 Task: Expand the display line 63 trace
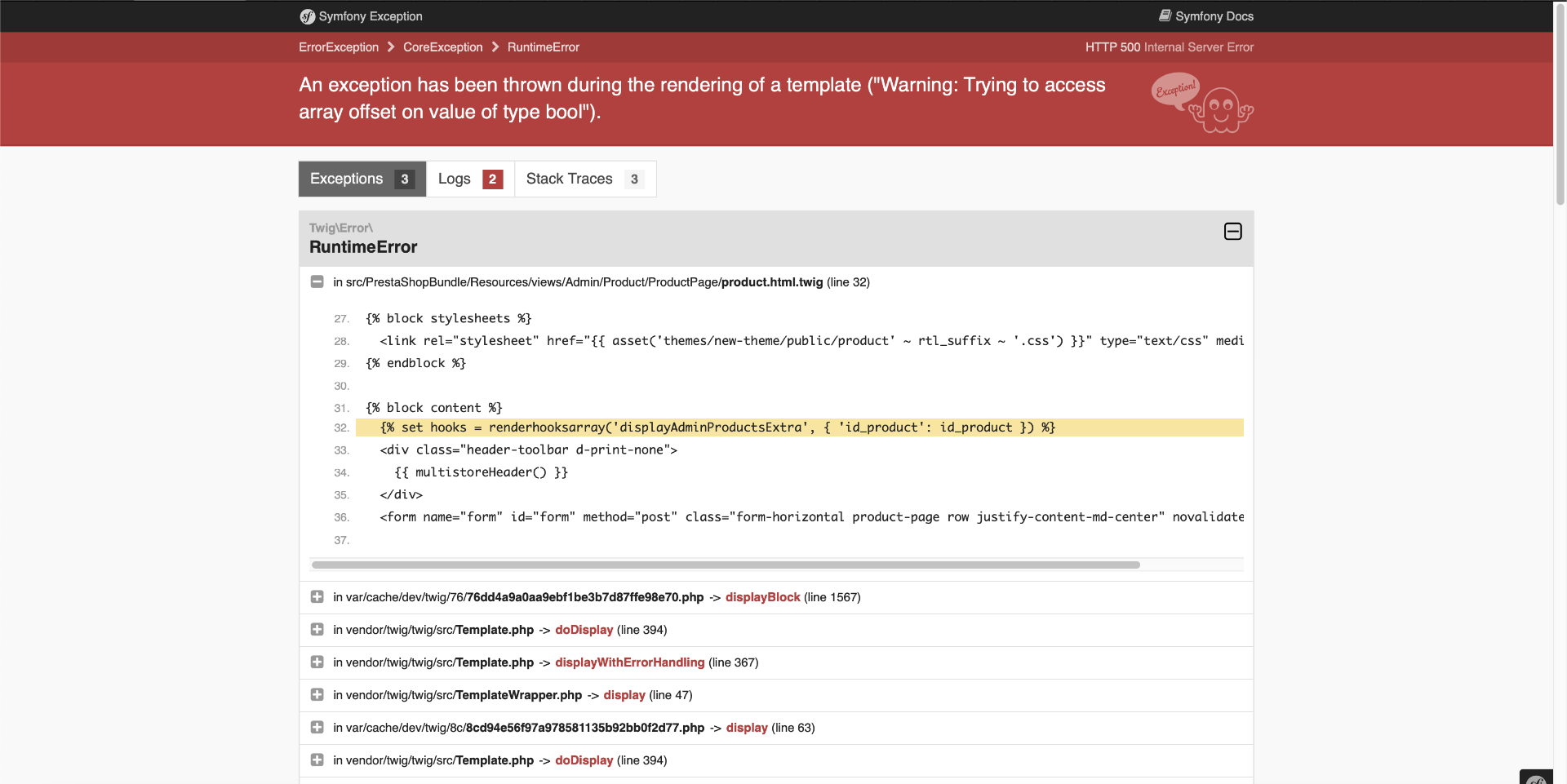[x=317, y=728]
